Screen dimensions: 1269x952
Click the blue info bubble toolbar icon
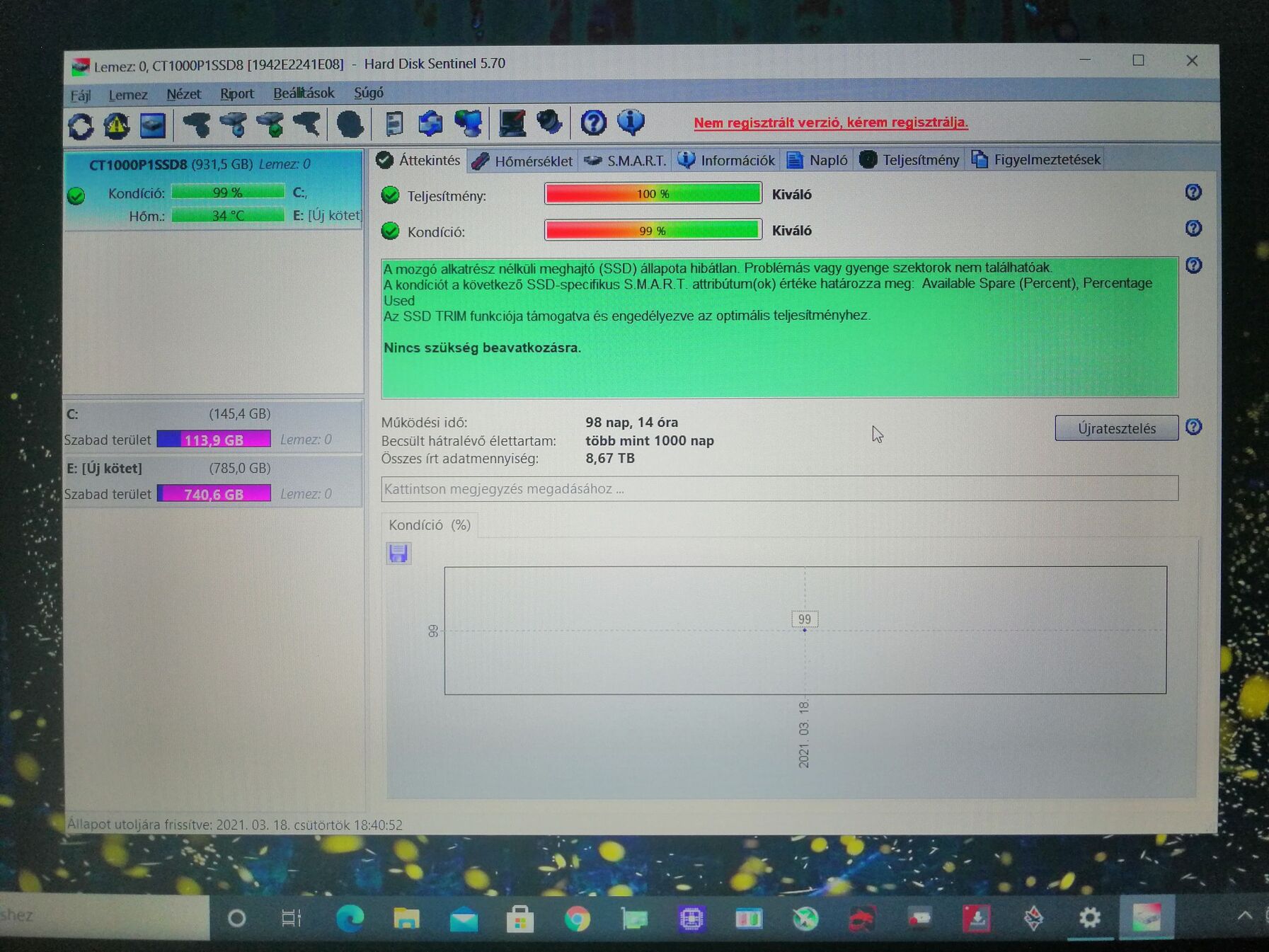click(631, 122)
